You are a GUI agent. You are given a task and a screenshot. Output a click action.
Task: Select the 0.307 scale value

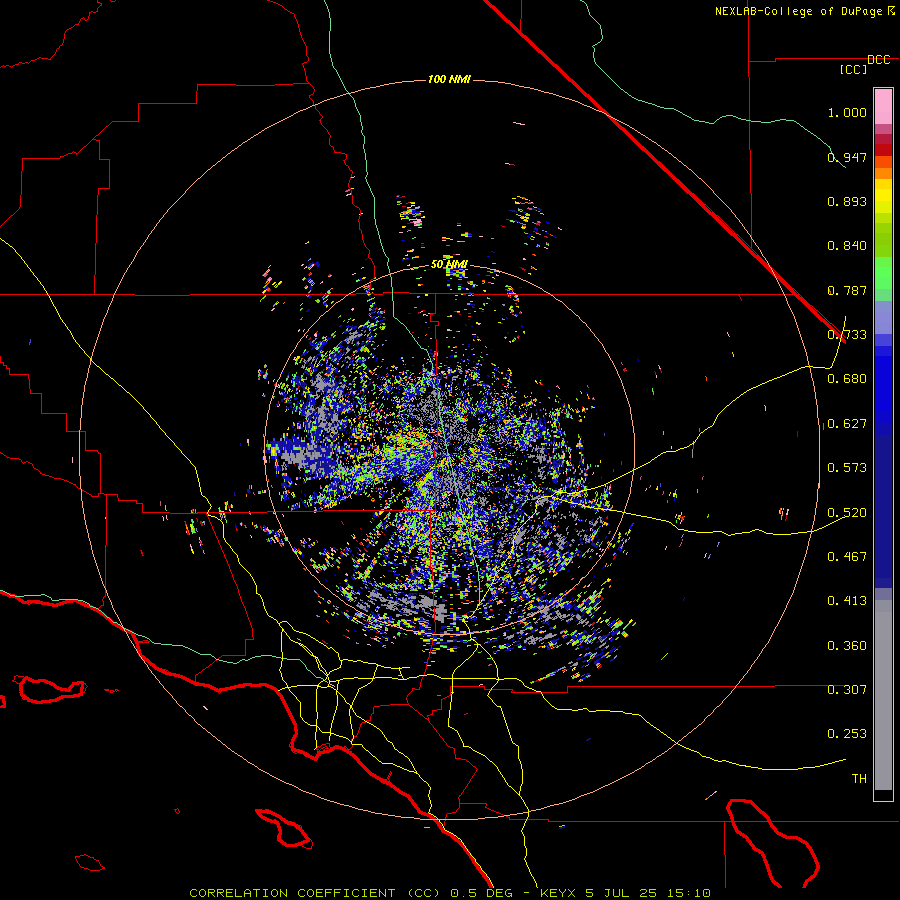pos(847,690)
